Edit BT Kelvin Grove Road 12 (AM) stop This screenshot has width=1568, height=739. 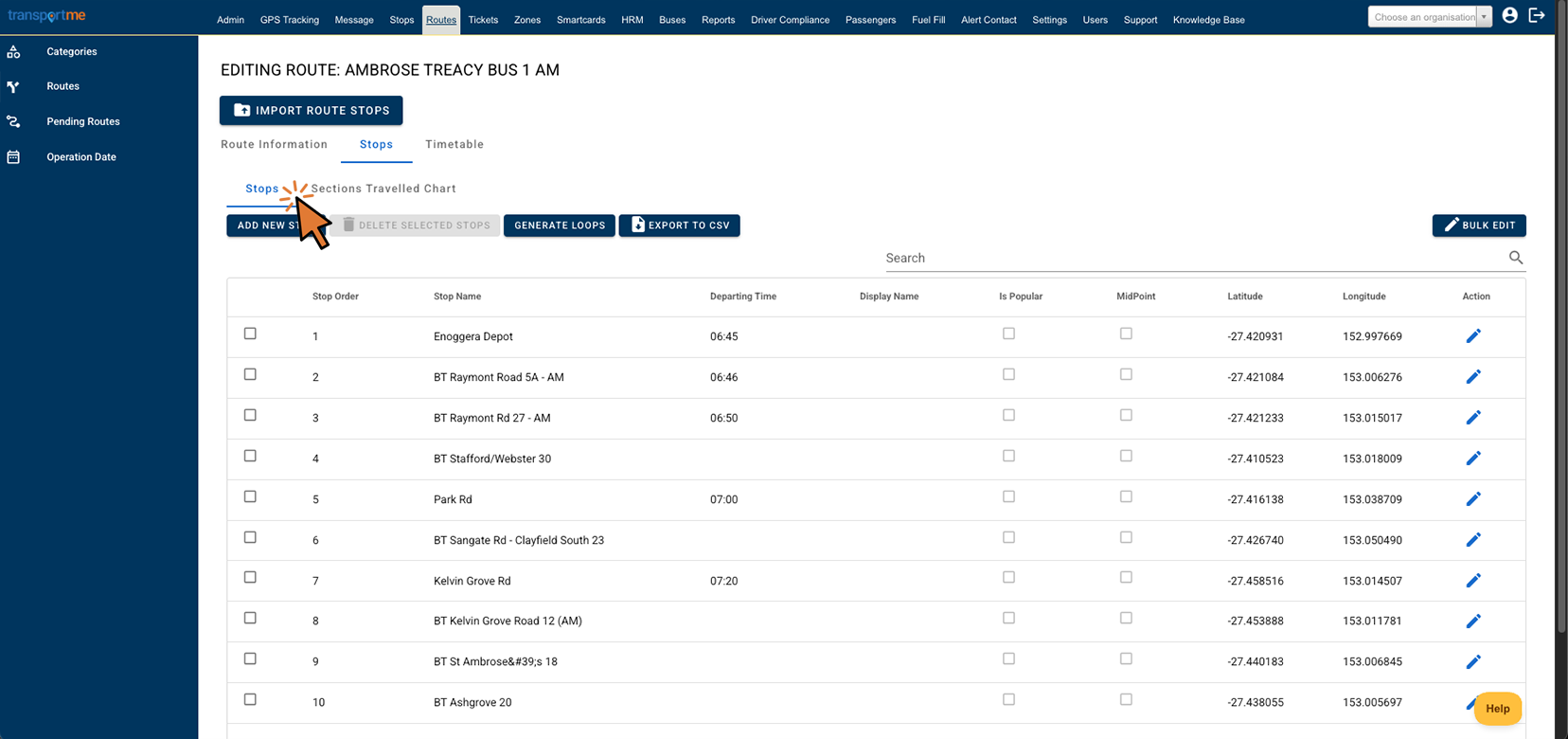pyautogui.click(x=1473, y=622)
